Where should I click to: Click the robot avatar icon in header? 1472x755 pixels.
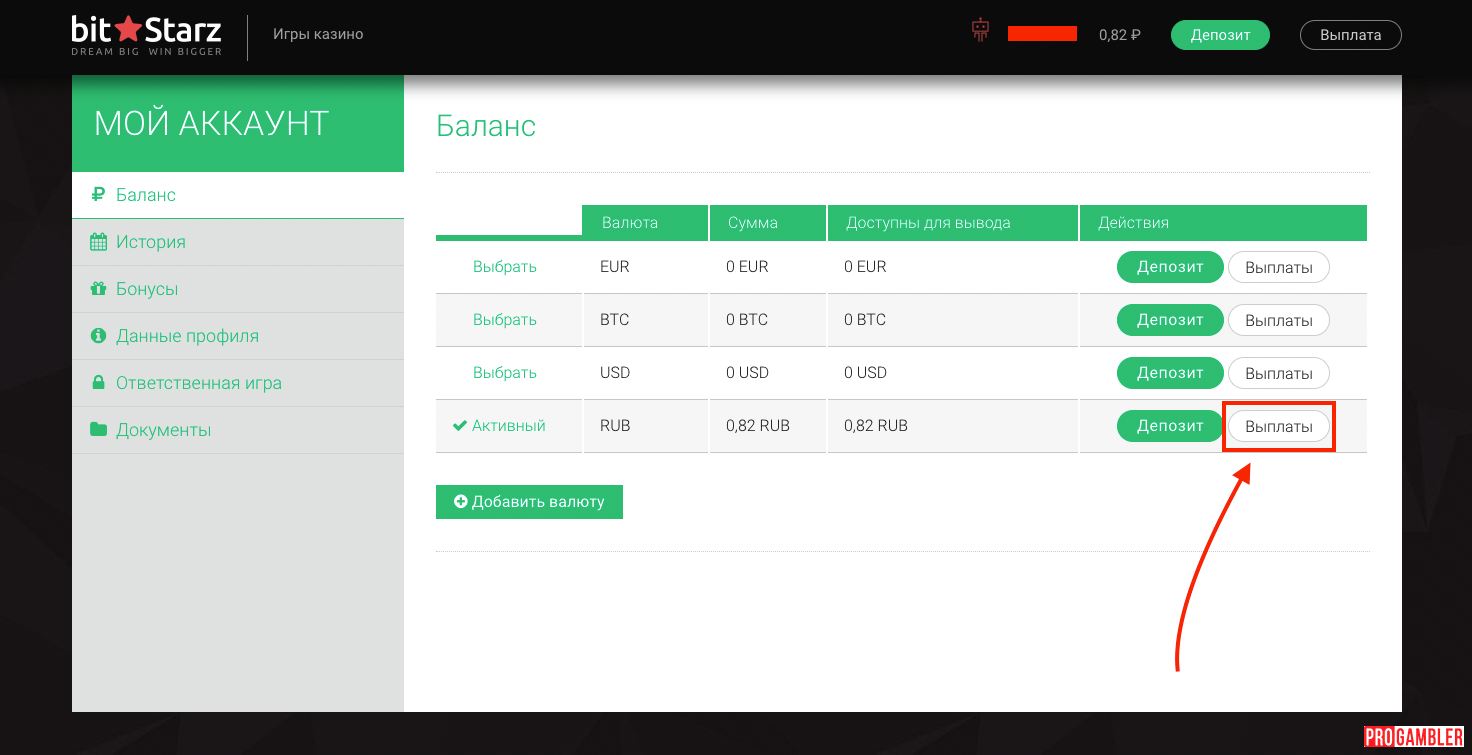[980, 31]
